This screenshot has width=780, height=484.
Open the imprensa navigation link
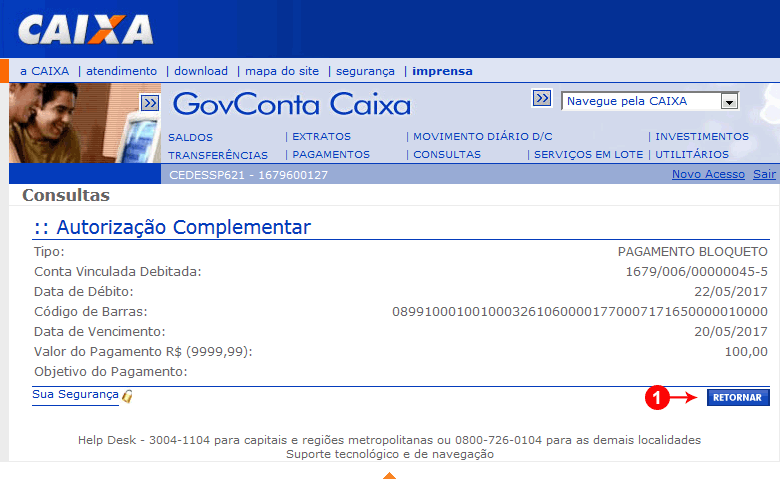click(442, 71)
